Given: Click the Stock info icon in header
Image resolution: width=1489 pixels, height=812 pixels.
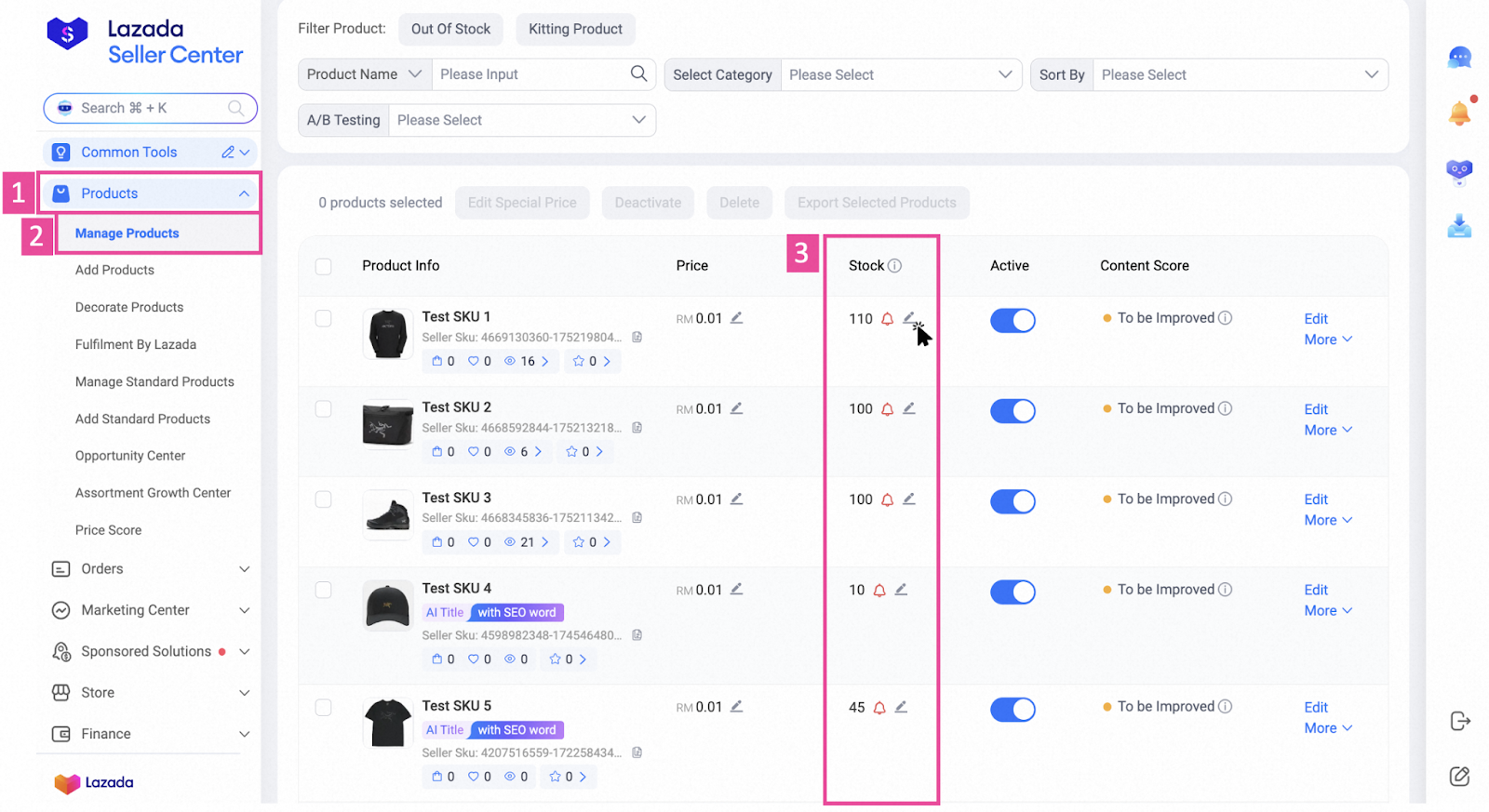Looking at the screenshot, I should (894, 266).
